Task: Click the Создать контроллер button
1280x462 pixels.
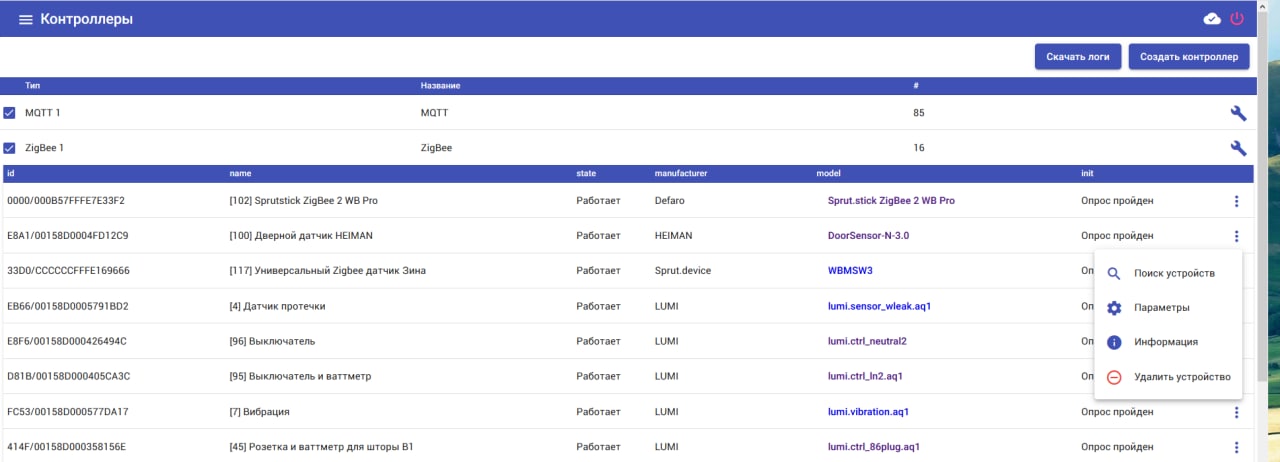Action: [1189, 57]
